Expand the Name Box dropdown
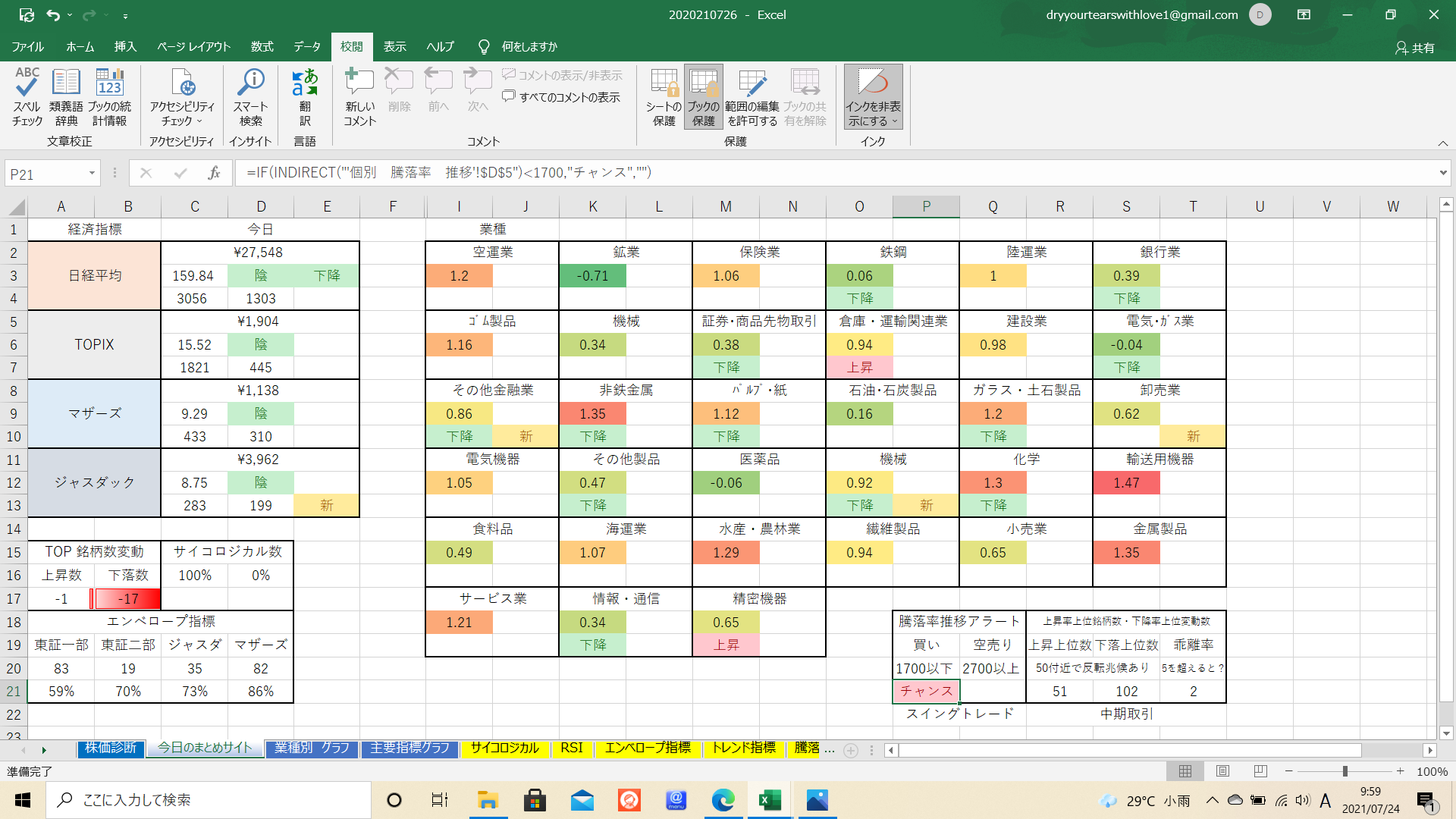Image resolution: width=1456 pixels, height=819 pixels. coord(92,174)
